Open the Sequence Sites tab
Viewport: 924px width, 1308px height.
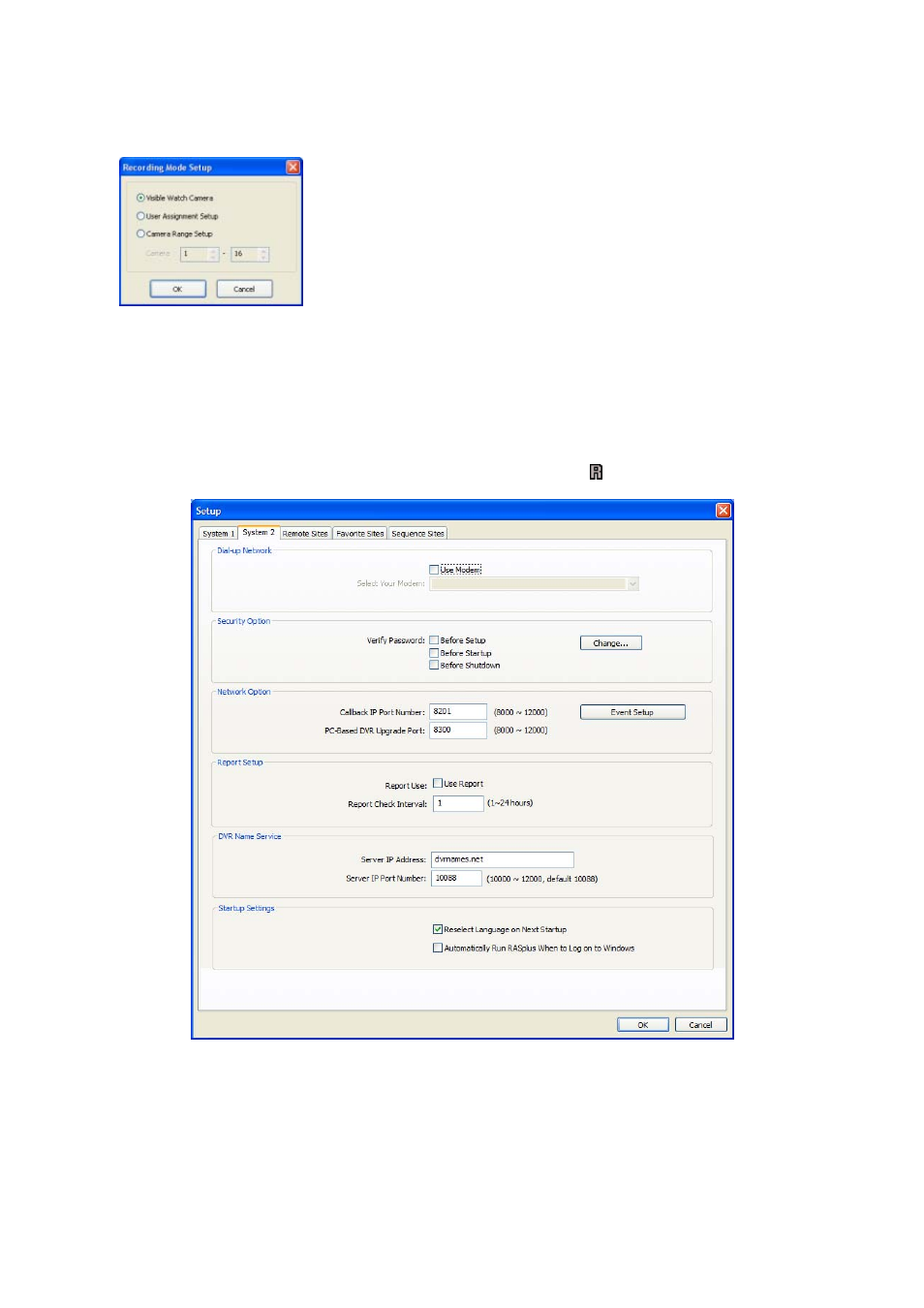pyautogui.click(x=417, y=534)
